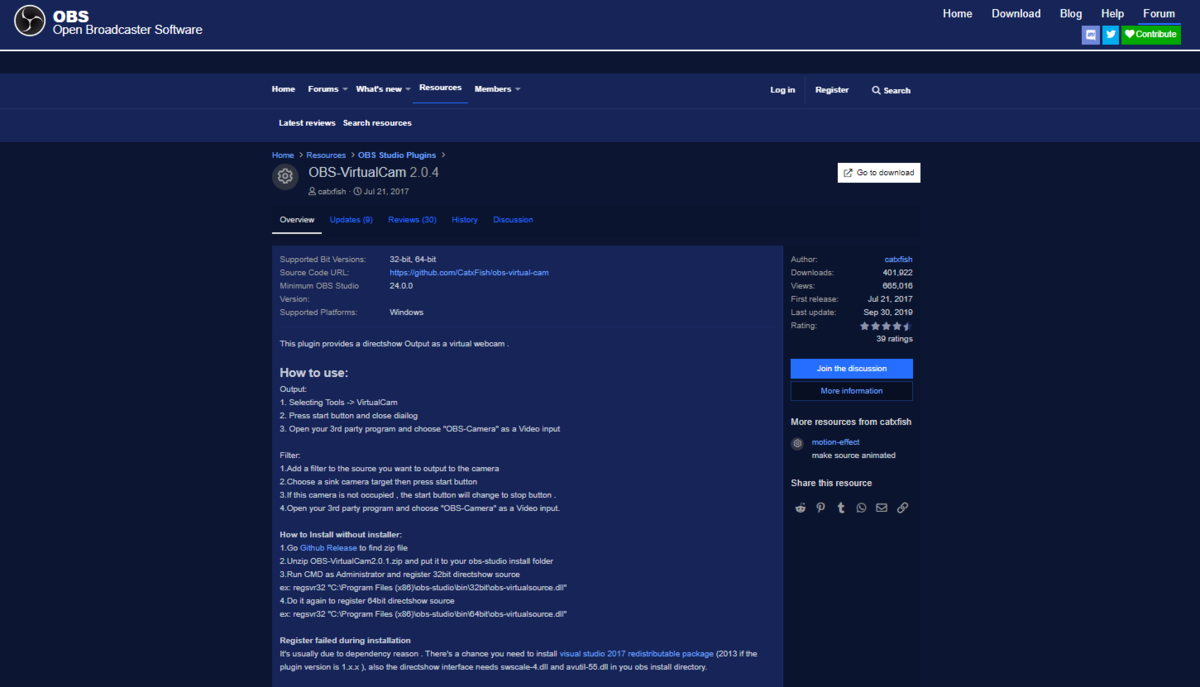Open Help in top site menu
The width and height of the screenshot is (1200, 687).
1112,13
